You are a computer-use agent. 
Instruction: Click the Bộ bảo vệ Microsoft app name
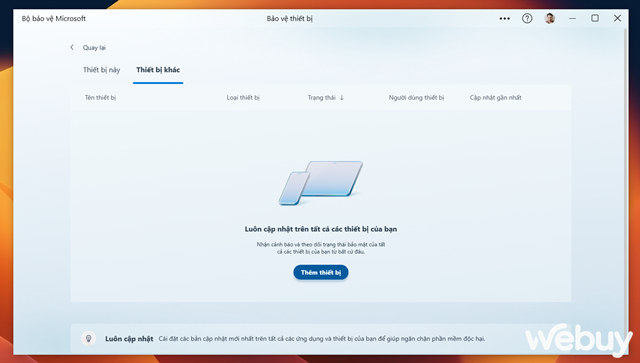[54, 18]
